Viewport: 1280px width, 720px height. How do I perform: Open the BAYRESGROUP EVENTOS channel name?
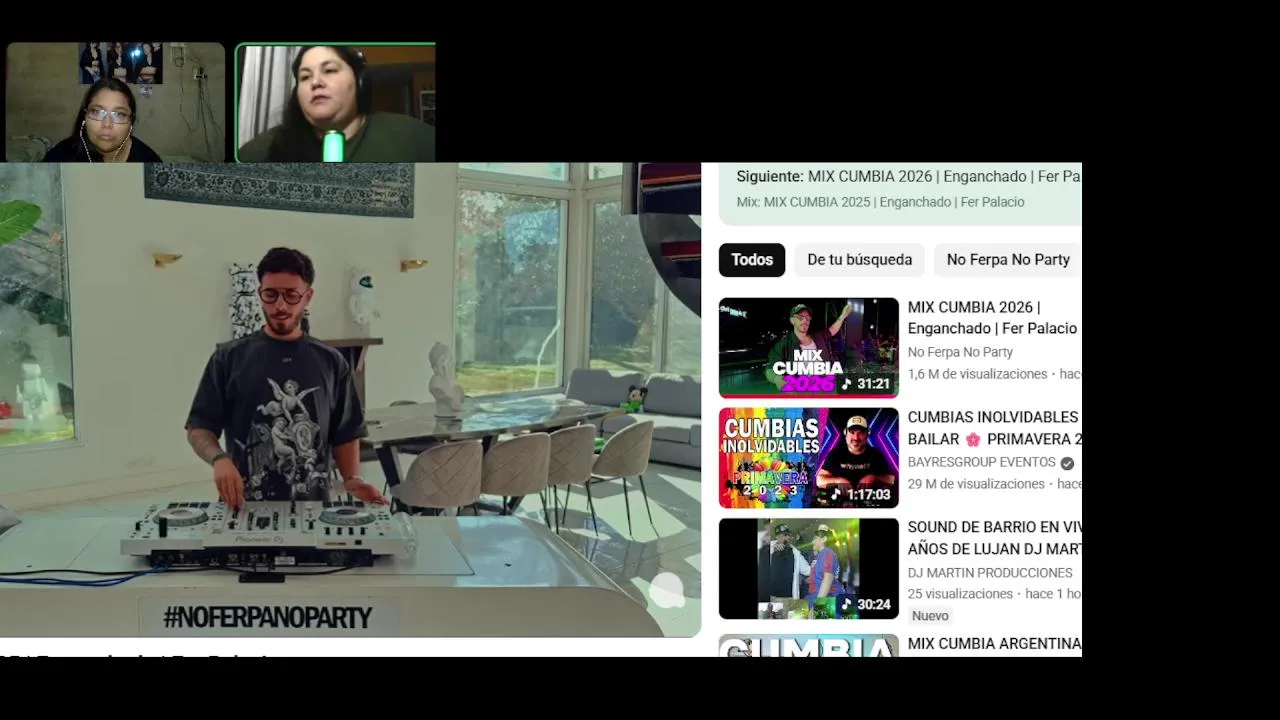pyautogui.click(x=982, y=462)
